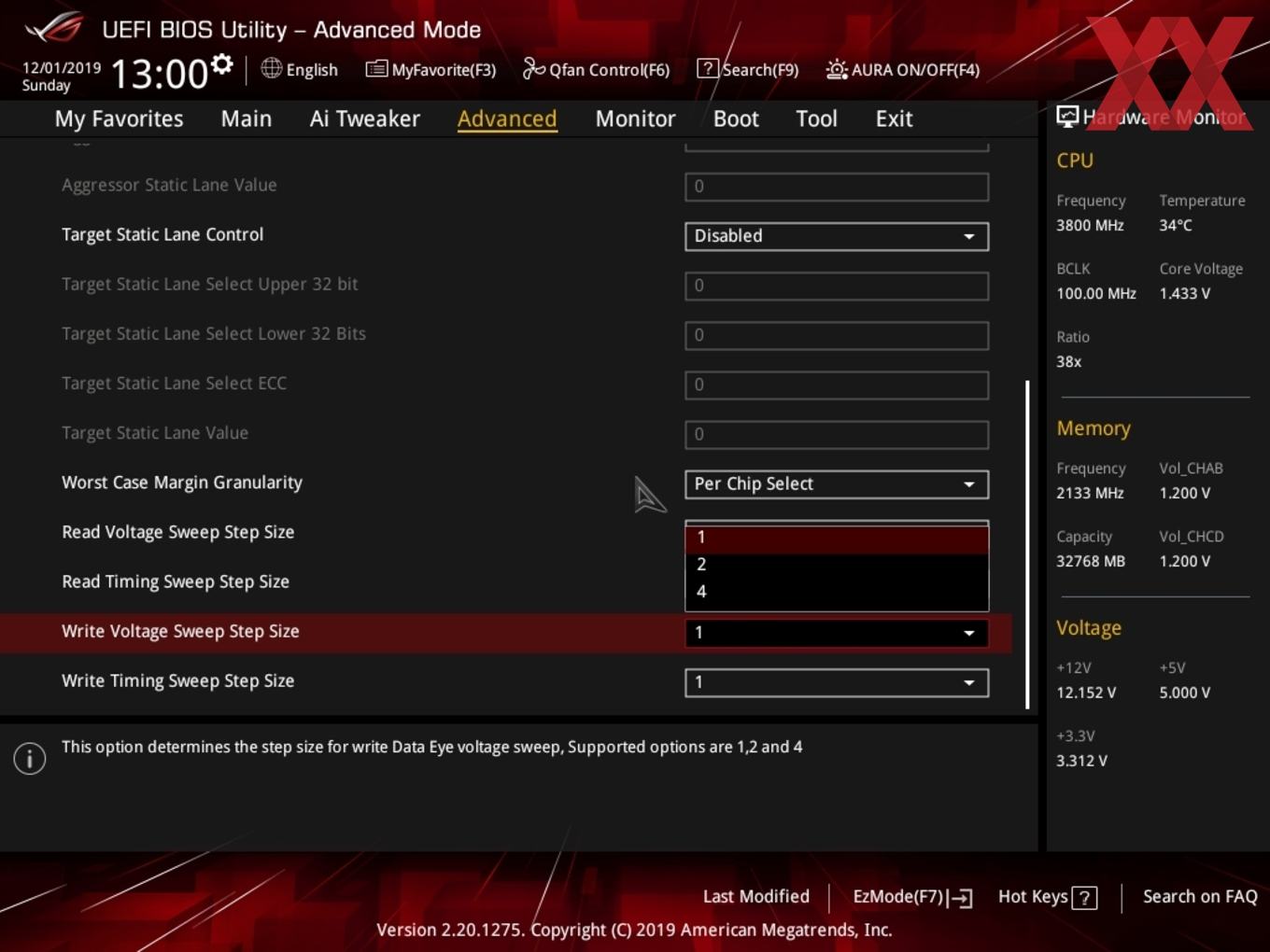Select Read Timing Sweep Step Size row
The width and height of the screenshot is (1270, 952).
click(504, 581)
